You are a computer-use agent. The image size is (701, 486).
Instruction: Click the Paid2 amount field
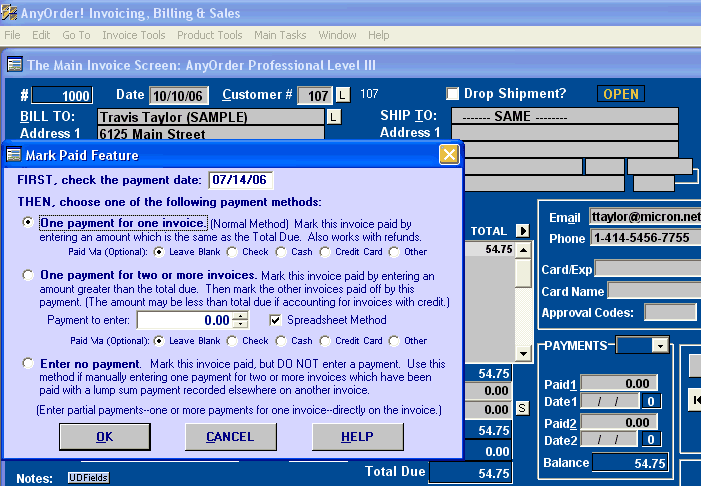pos(619,422)
